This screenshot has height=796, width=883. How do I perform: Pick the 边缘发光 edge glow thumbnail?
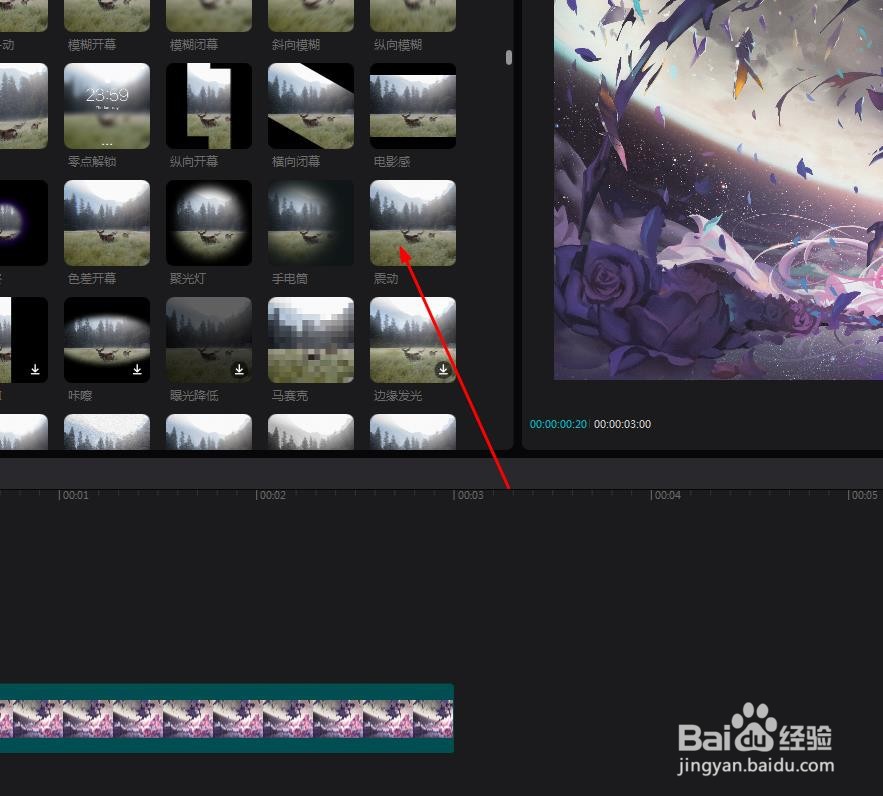(413, 340)
